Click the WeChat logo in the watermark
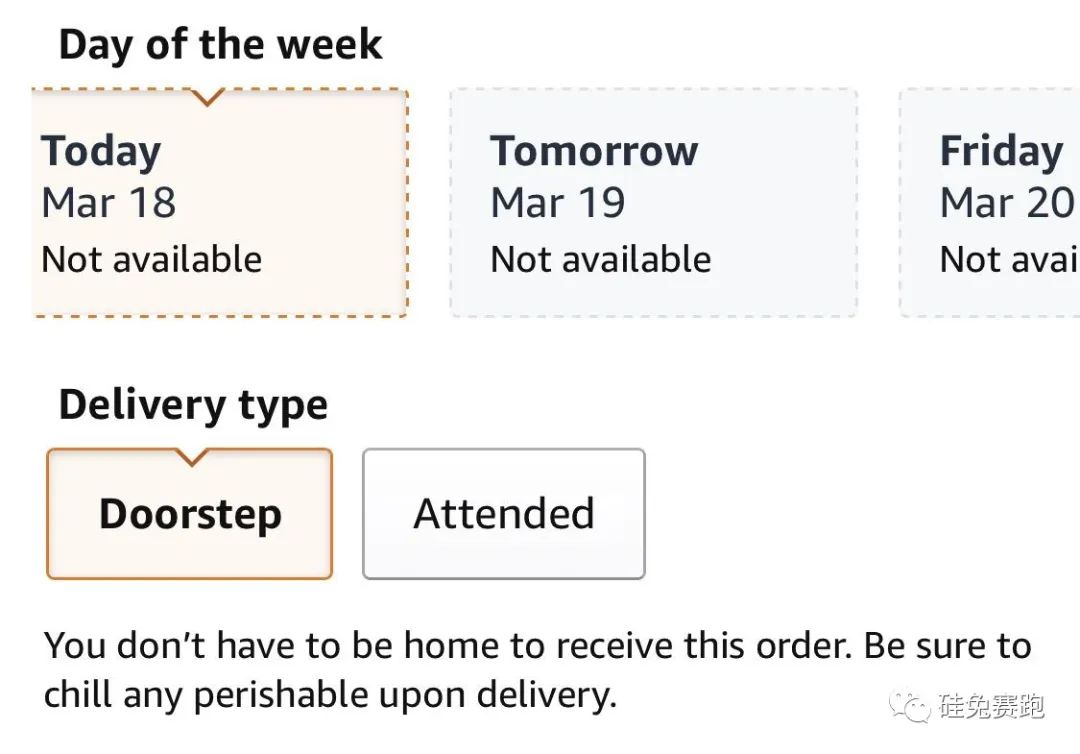The width and height of the screenshot is (1080, 754). pyautogui.click(x=913, y=706)
